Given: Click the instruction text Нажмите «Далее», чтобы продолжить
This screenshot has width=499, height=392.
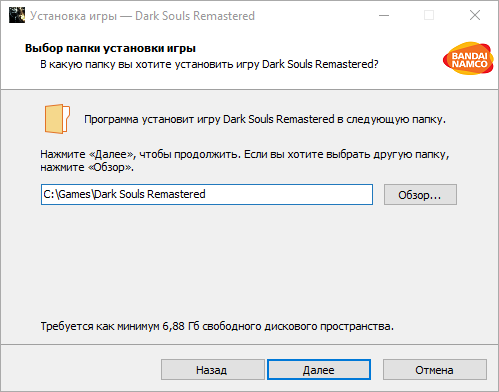Looking at the screenshot, I should coord(140,154).
